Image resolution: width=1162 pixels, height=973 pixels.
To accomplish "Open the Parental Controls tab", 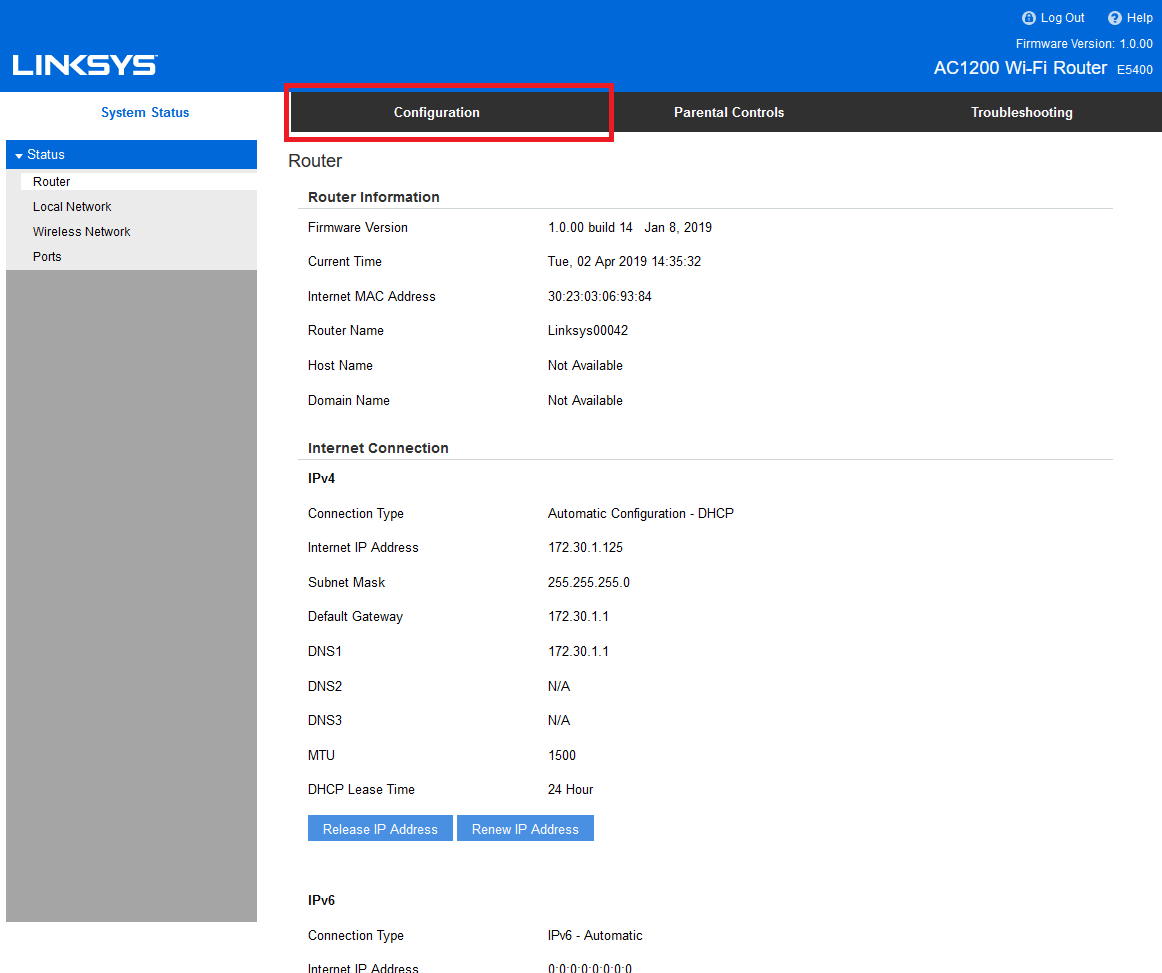I will [728, 113].
